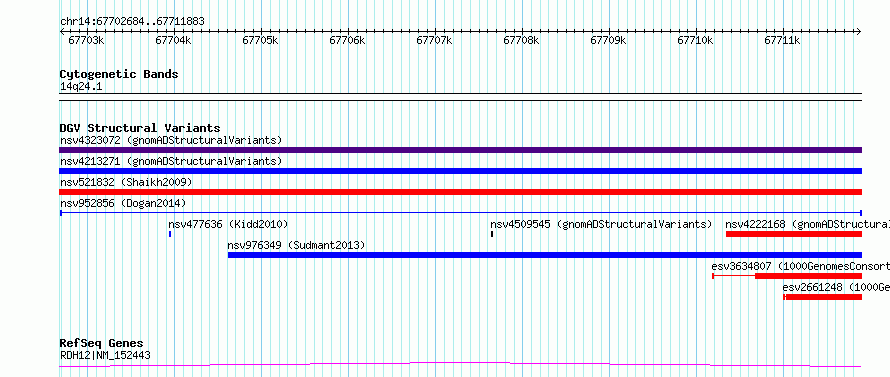Click the Cytogenetic Bands track title
The image size is (890, 377).
click(119, 74)
